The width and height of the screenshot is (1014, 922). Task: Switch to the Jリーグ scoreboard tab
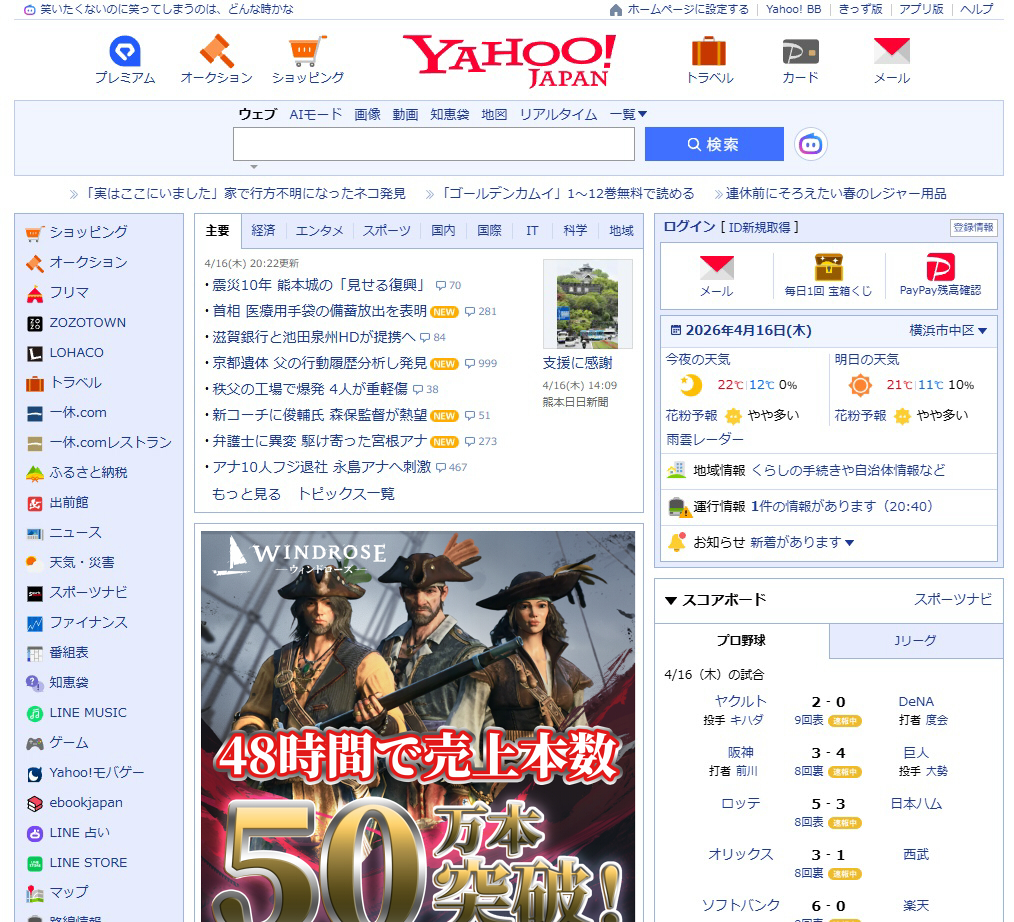tap(915, 641)
